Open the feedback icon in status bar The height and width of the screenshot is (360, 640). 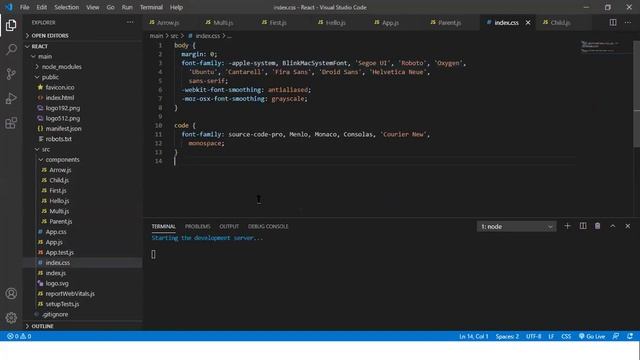pos(616,336)
